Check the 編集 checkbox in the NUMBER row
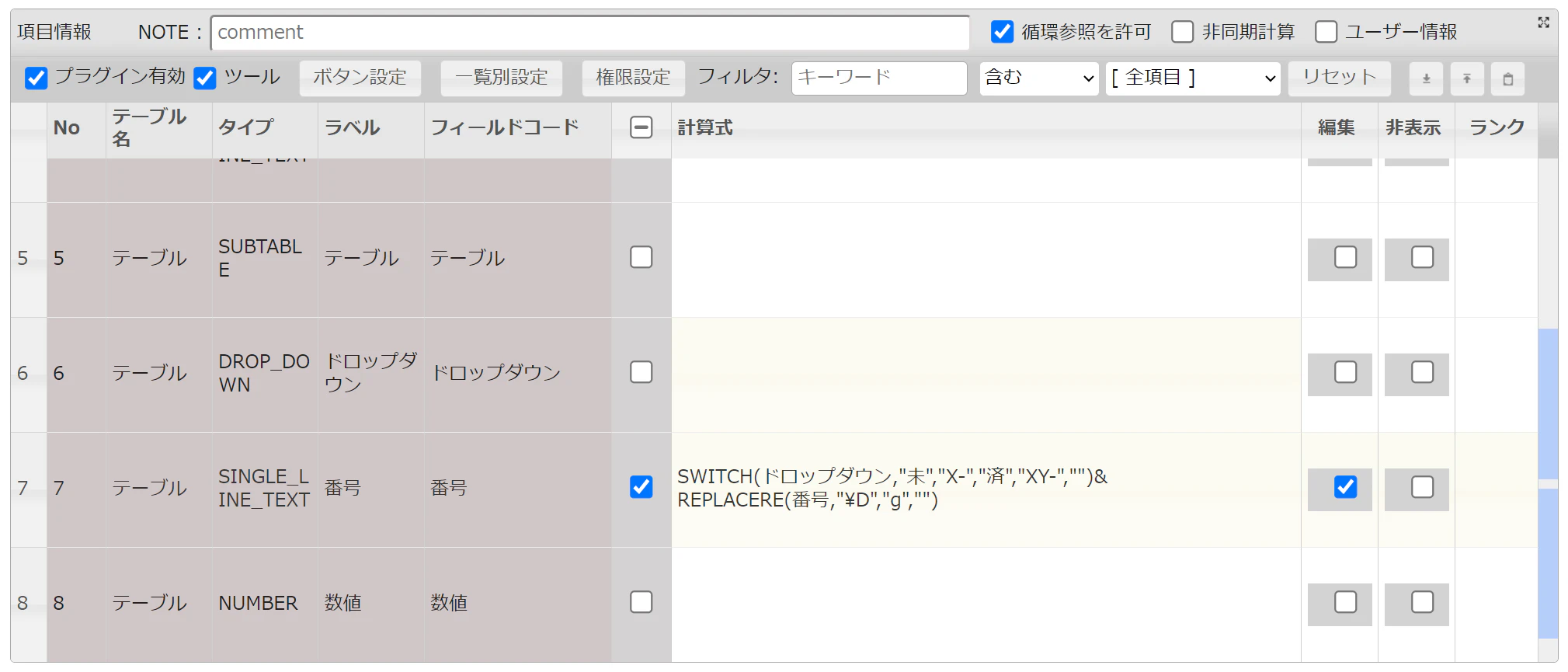The height and width of the screenshot is (672, 1568). click(x=1345, y=602)
